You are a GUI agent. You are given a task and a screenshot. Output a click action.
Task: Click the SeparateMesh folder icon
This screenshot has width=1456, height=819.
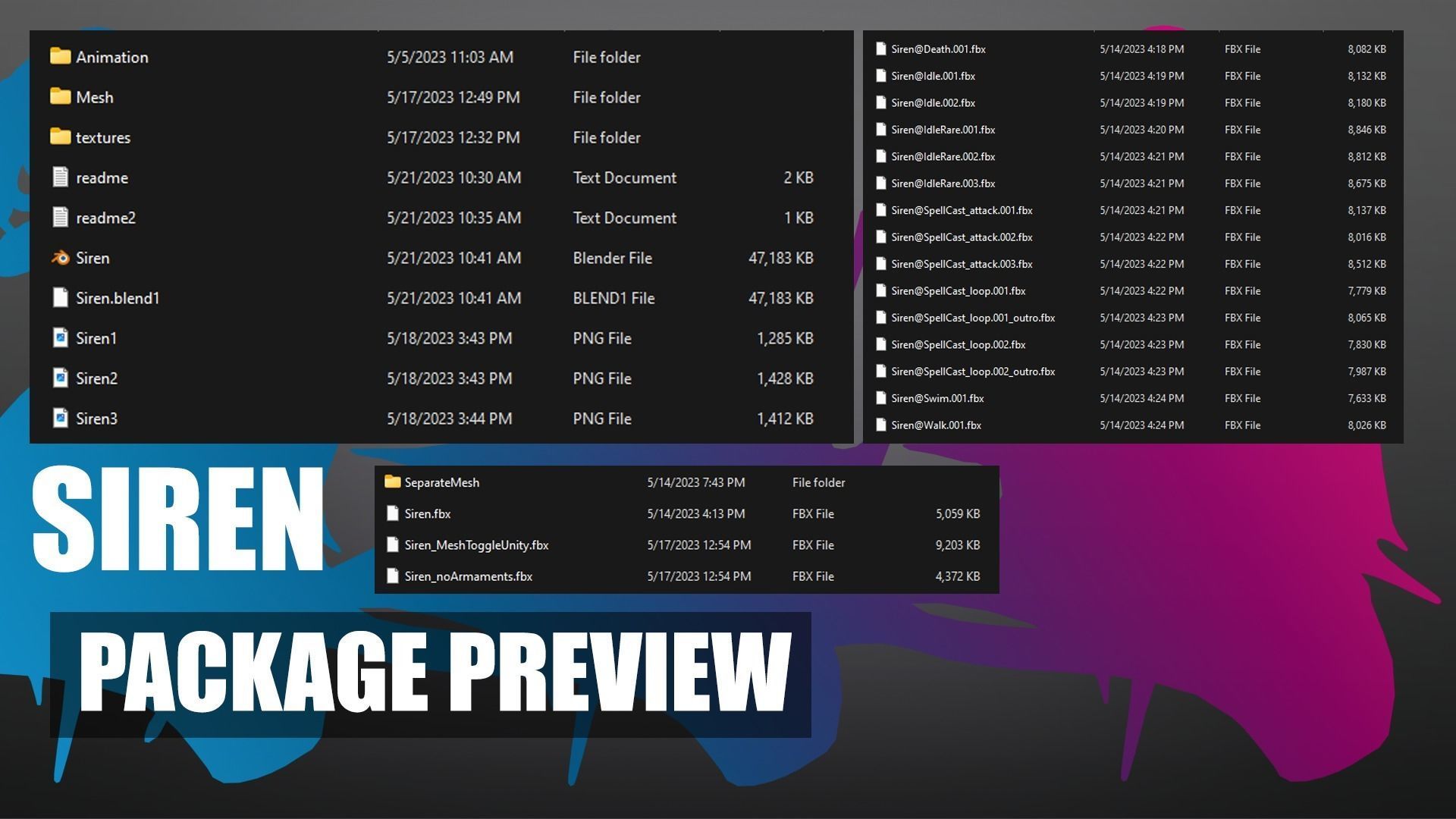(392, 482)
